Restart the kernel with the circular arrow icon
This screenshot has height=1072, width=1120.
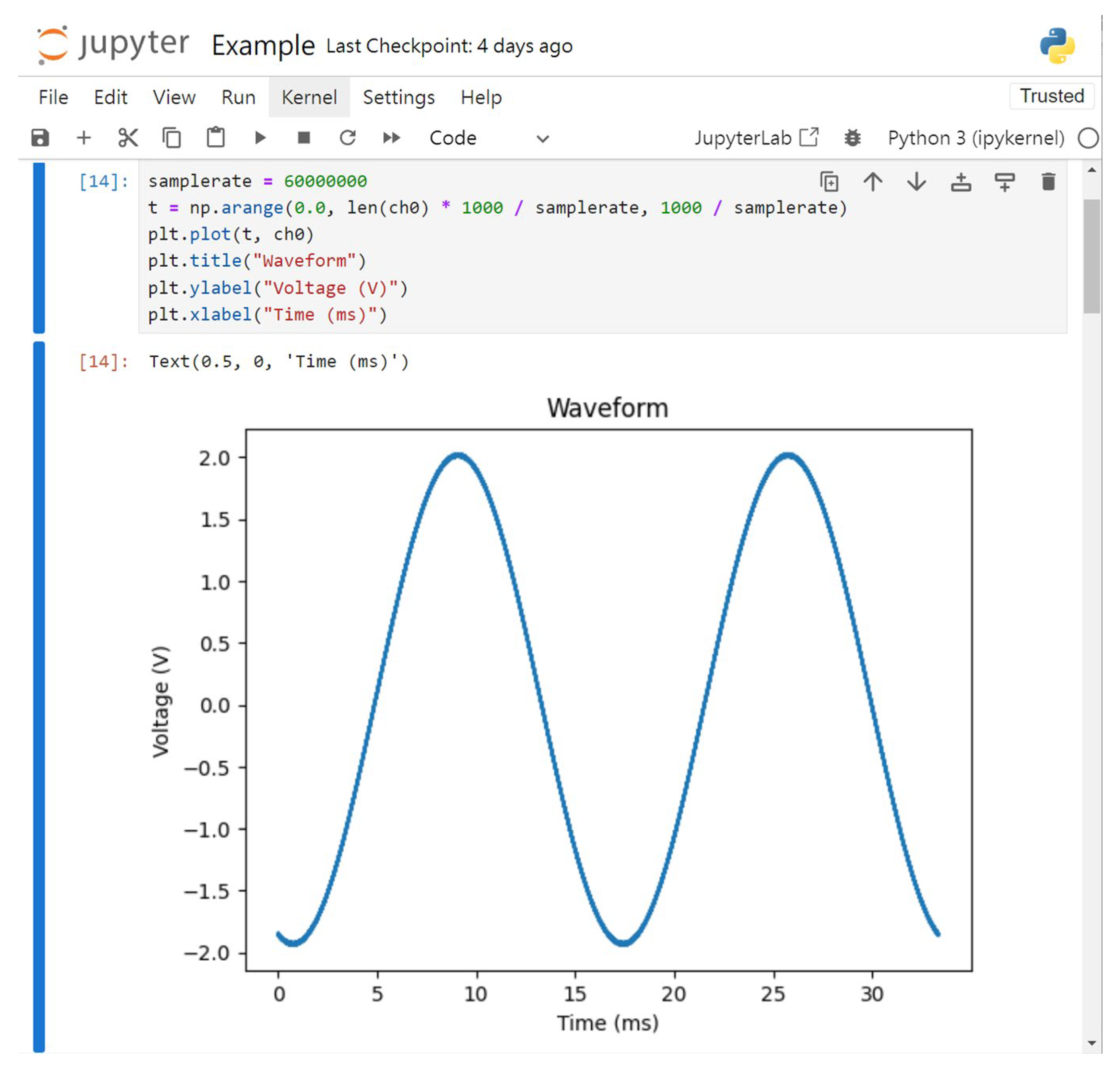(348, 138)
